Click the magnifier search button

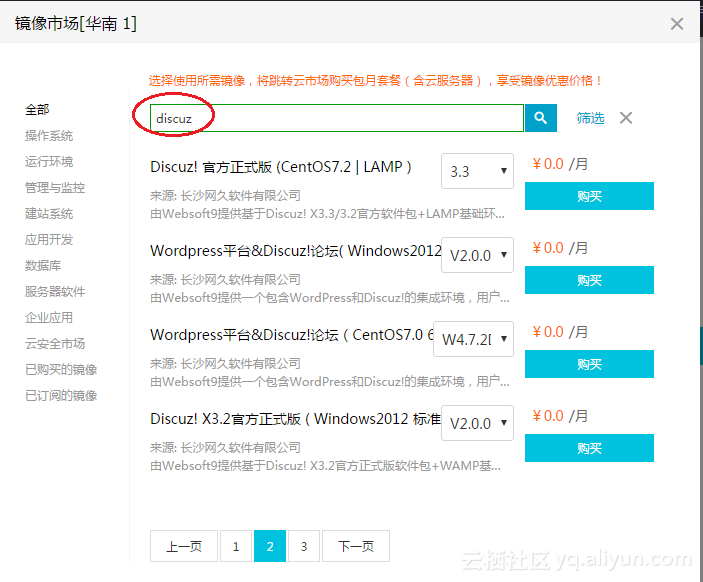click(x=541, y=118)
